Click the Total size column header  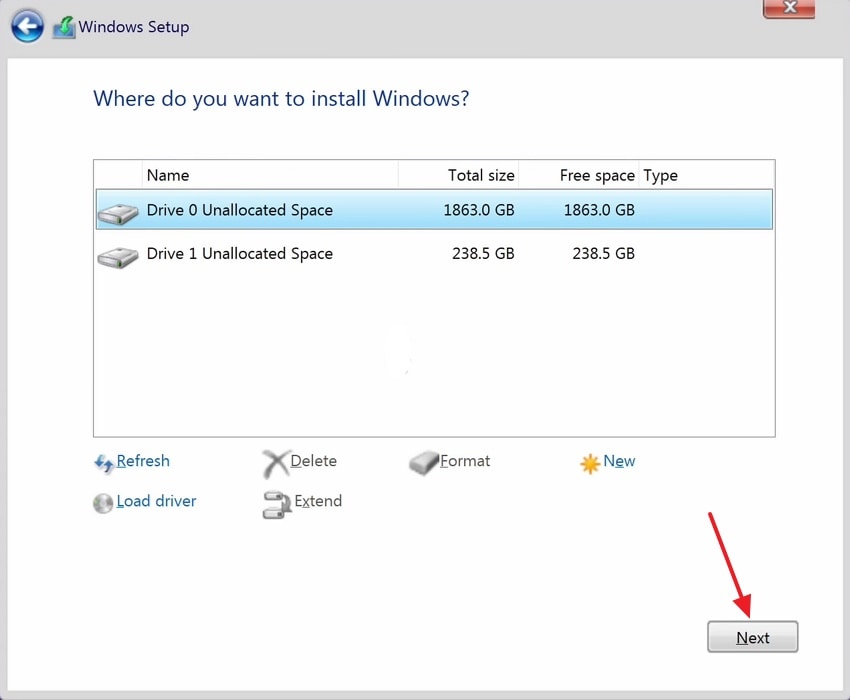coord(482,175)
